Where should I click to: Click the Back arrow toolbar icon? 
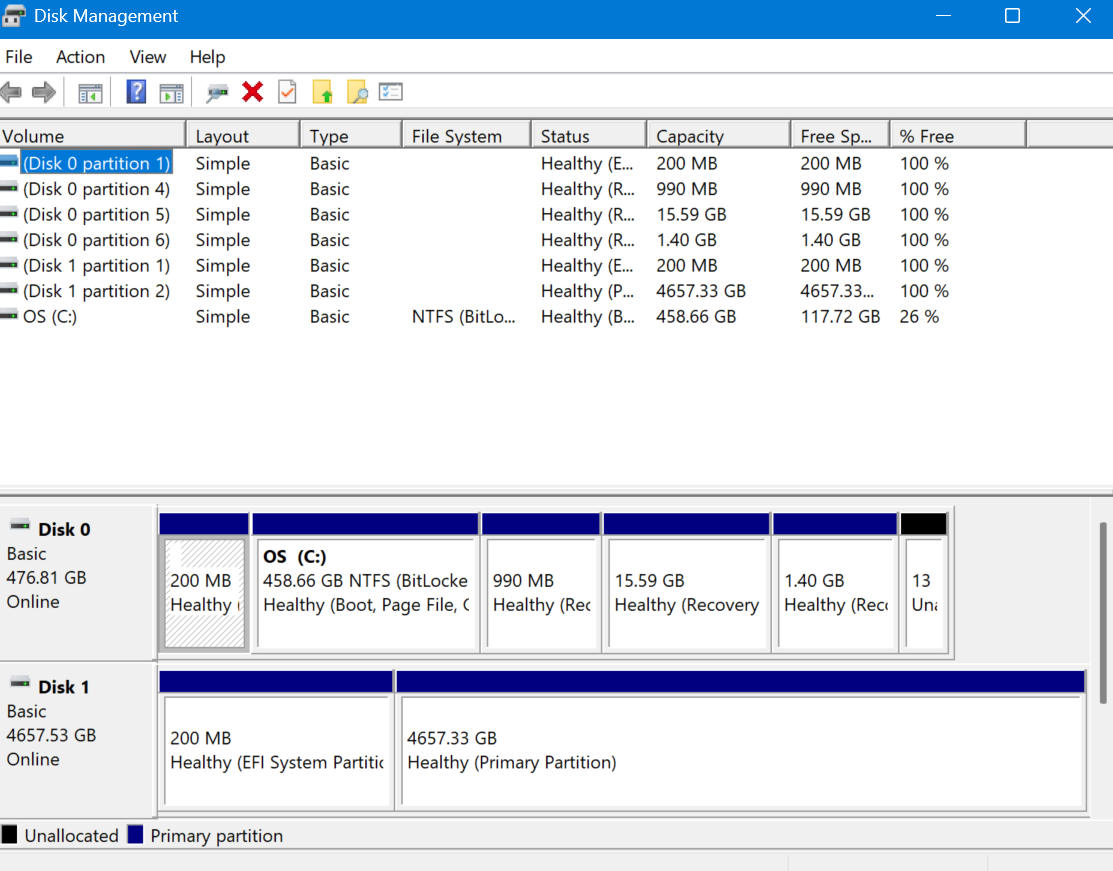(x=11, y=92)
